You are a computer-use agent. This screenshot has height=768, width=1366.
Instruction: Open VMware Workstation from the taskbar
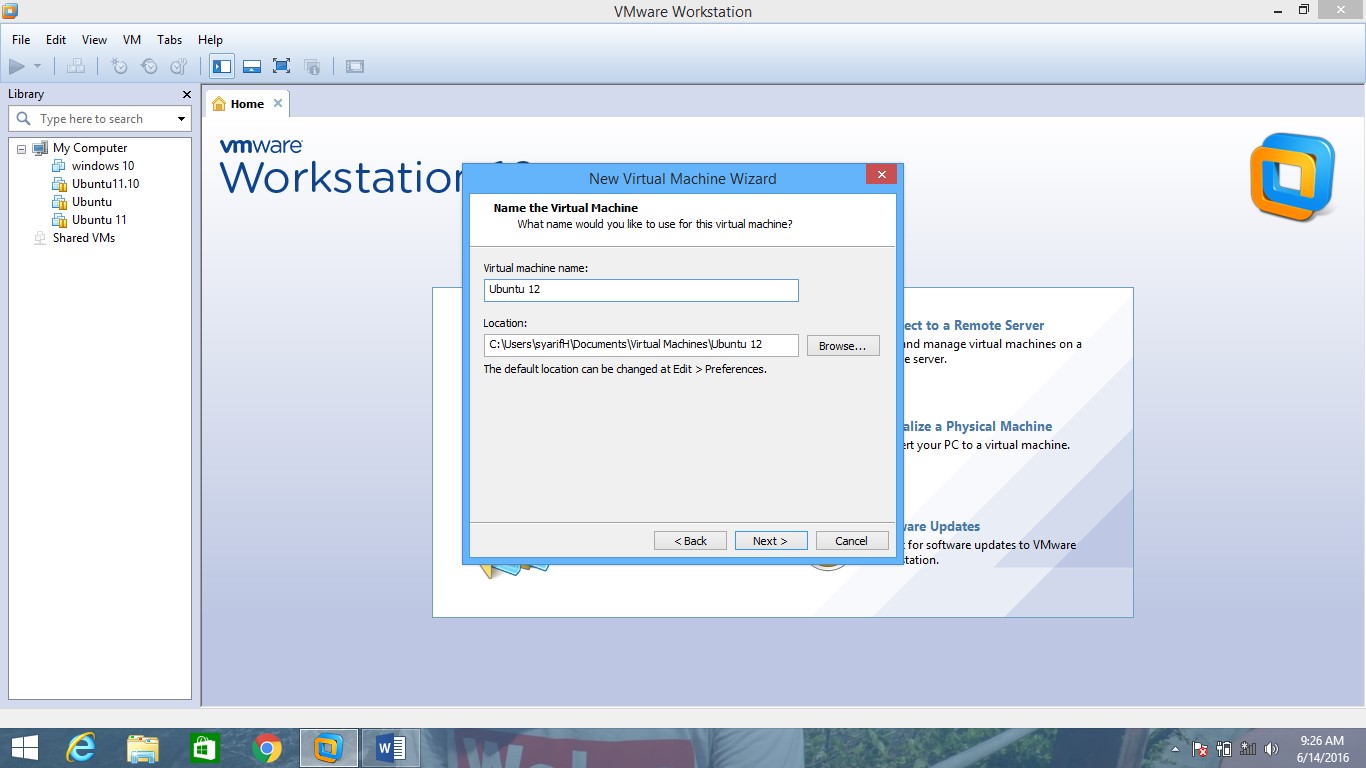(x=329, y=747)
